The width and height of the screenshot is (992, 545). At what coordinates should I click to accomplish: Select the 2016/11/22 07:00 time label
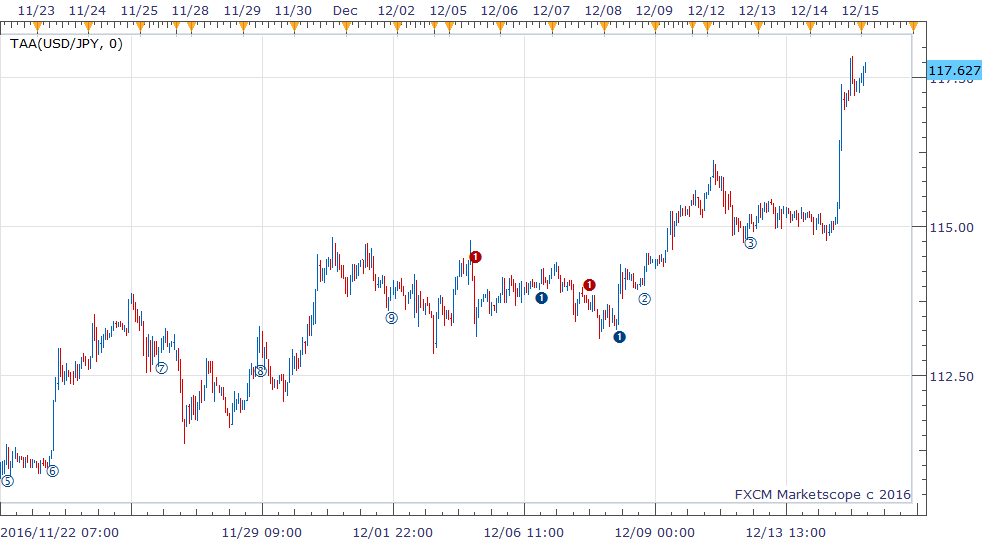point(59,533)
